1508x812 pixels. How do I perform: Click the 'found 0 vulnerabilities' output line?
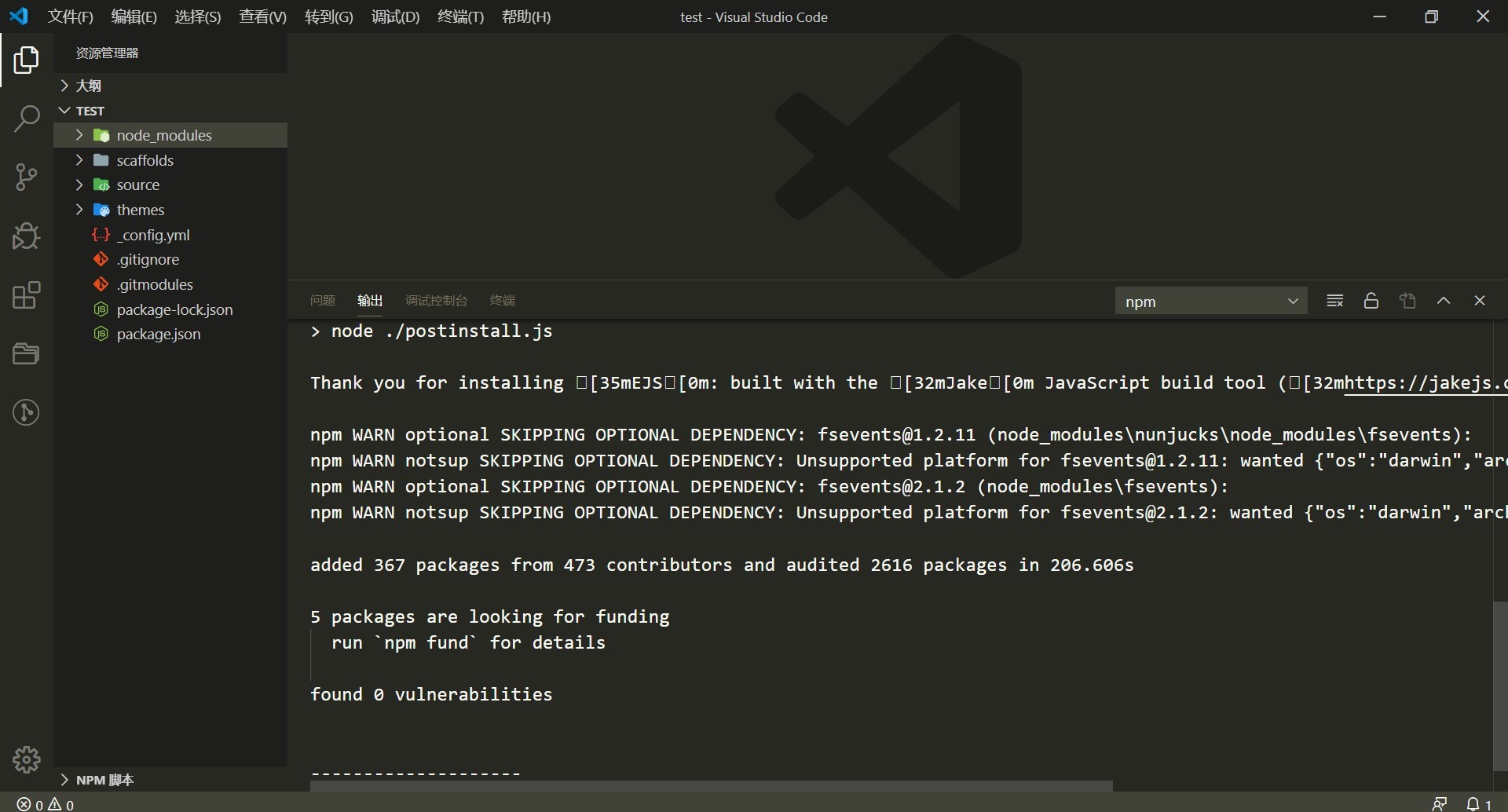click(431, 694)
